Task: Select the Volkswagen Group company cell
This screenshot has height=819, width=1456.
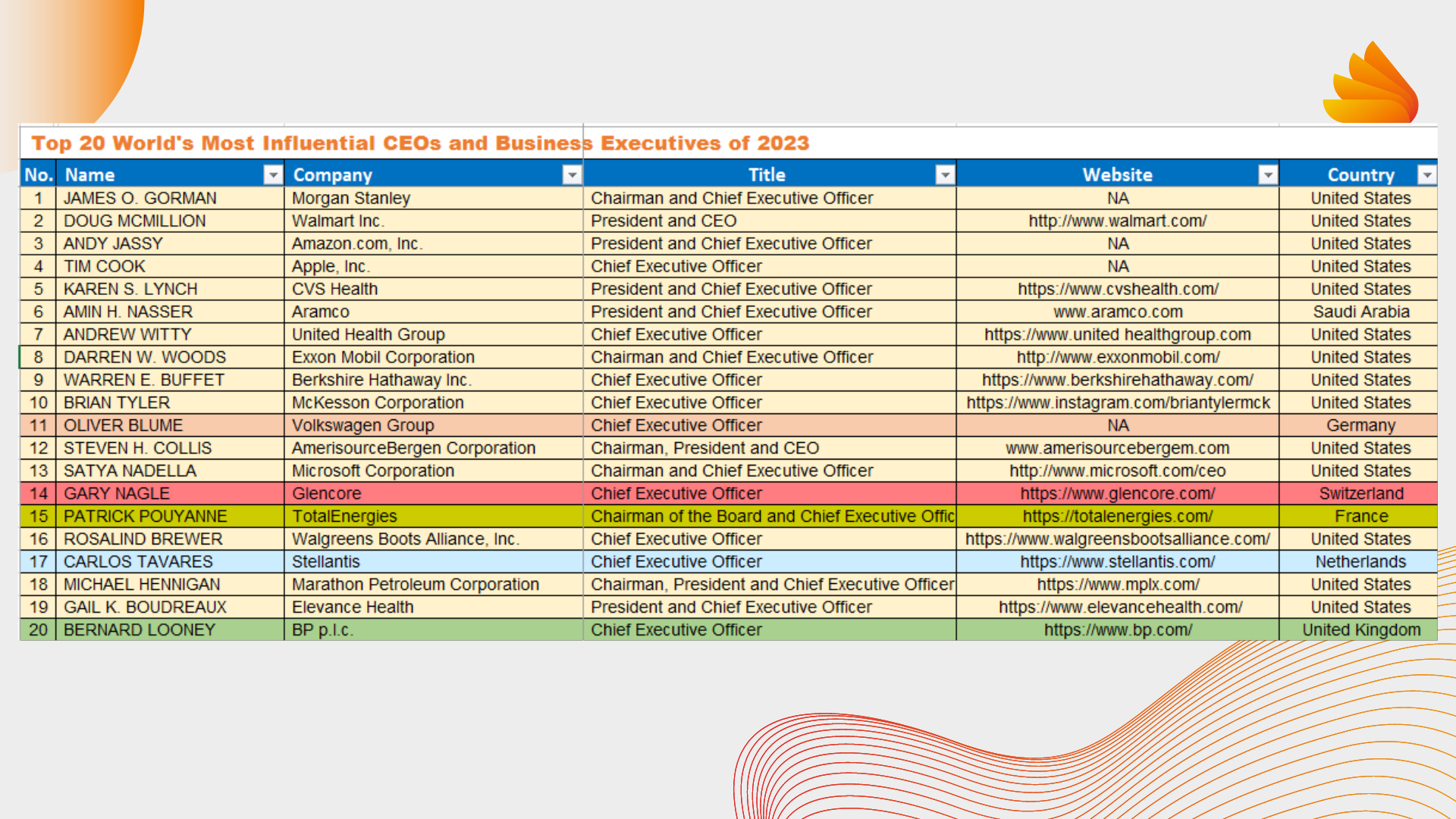Action: click(362, 425)
